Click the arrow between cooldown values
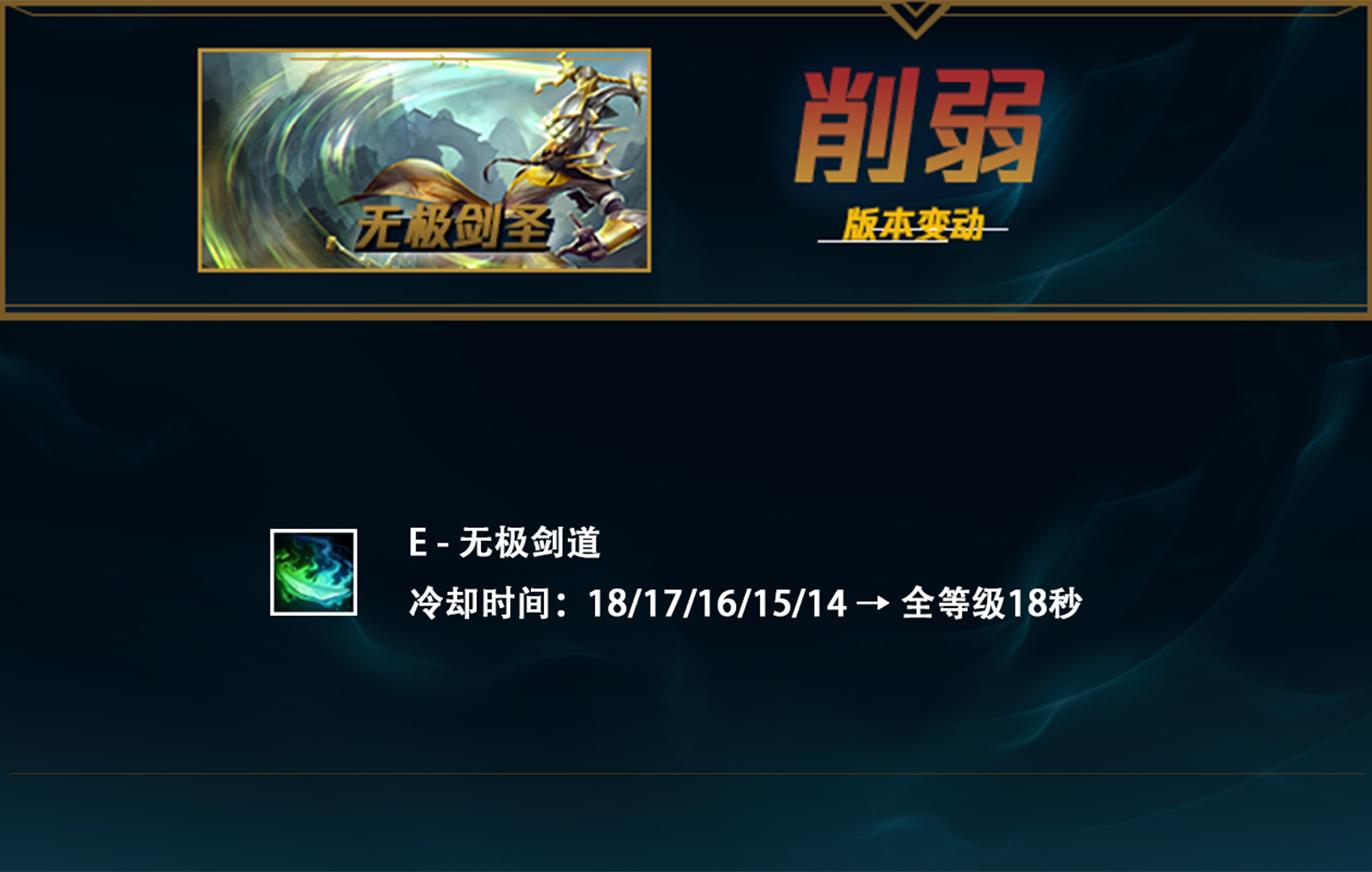The height and width of the screenshot is (872, 1372). click(872, 603)
